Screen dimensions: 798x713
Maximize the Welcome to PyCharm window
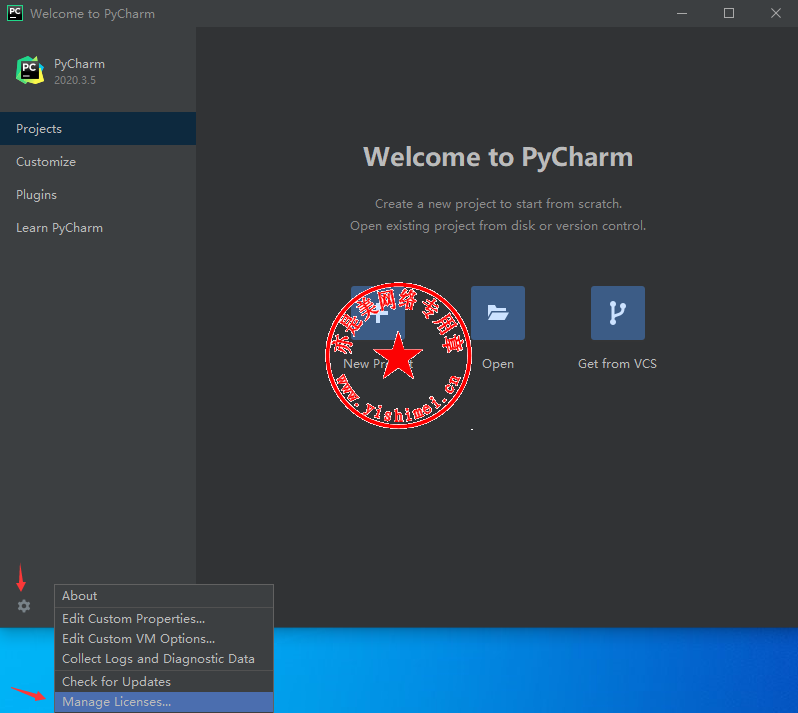(x=729, y=13)
